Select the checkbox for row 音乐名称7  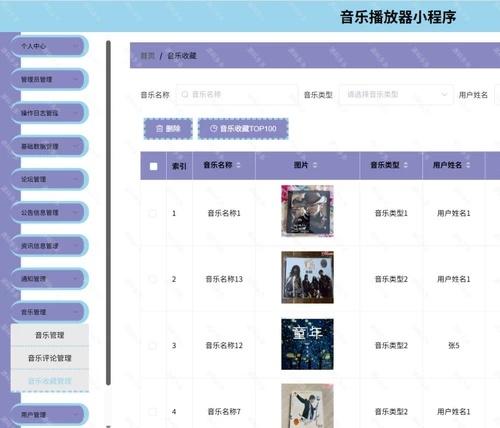[x=153, y=412]
